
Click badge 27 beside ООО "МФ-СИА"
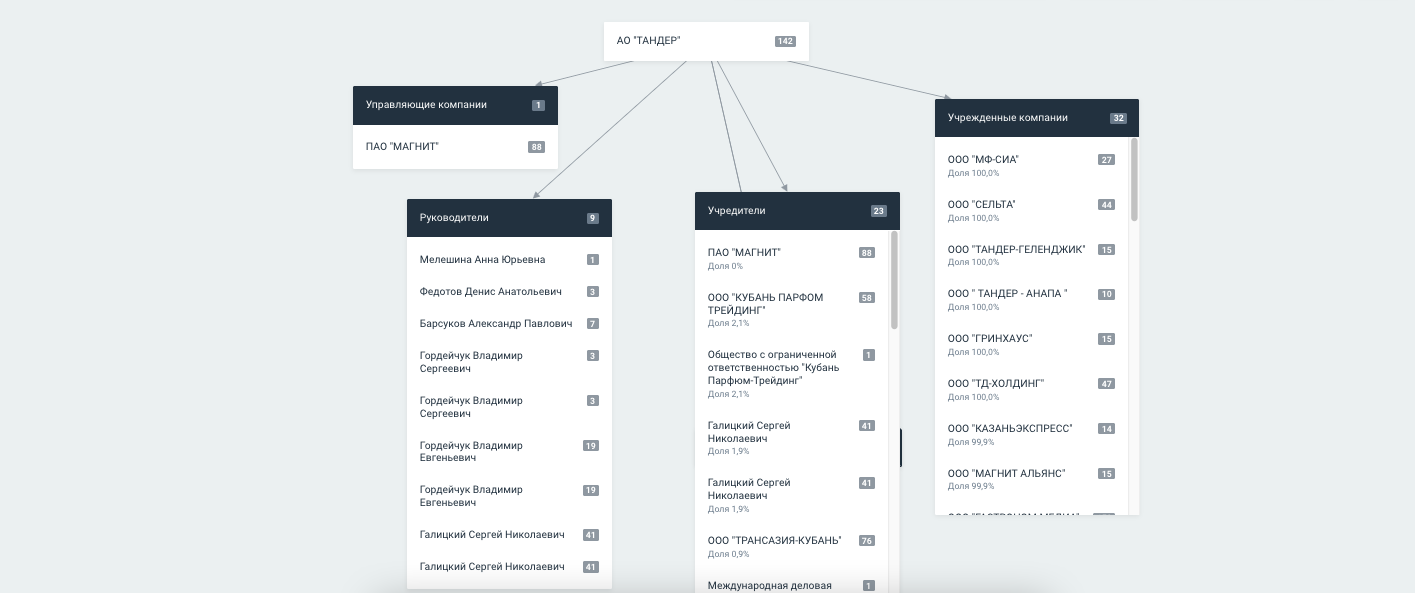tap(1106, 160)
